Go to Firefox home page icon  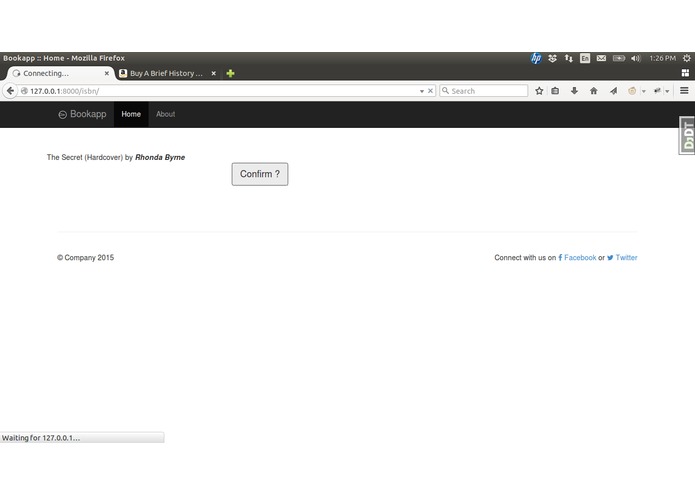coord(593,91)
